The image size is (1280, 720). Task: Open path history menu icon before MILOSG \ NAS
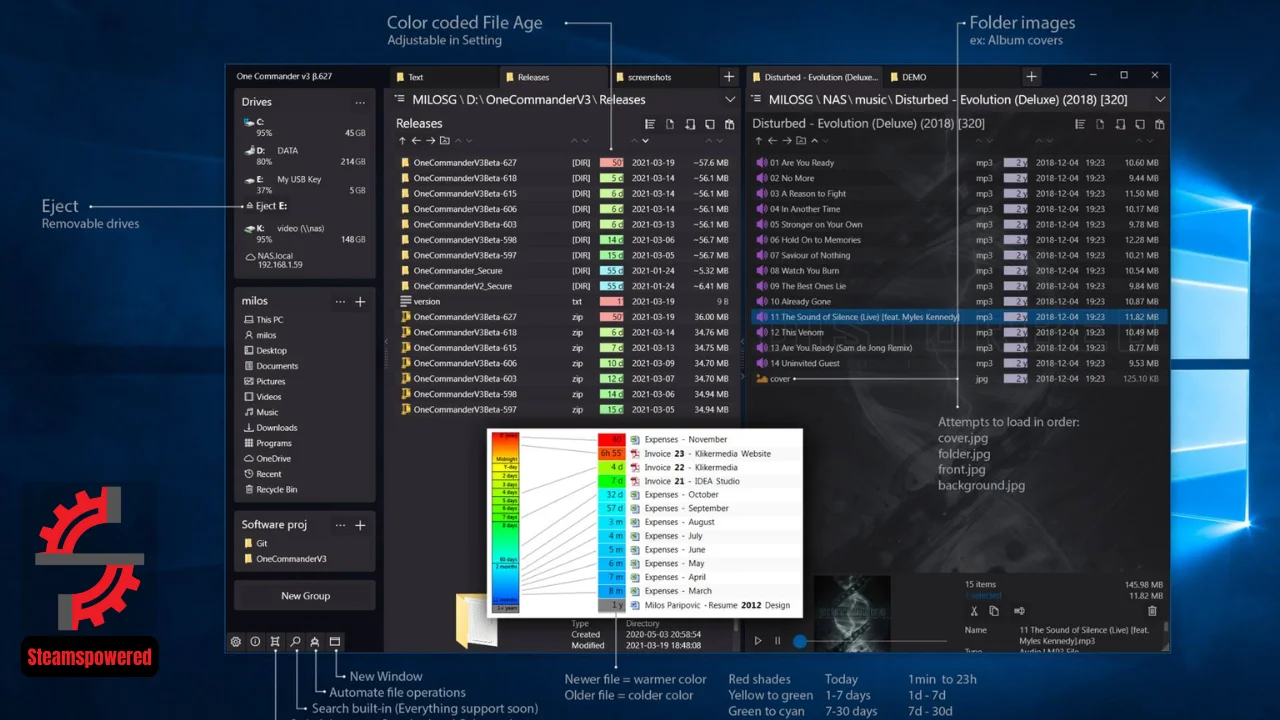757,99
